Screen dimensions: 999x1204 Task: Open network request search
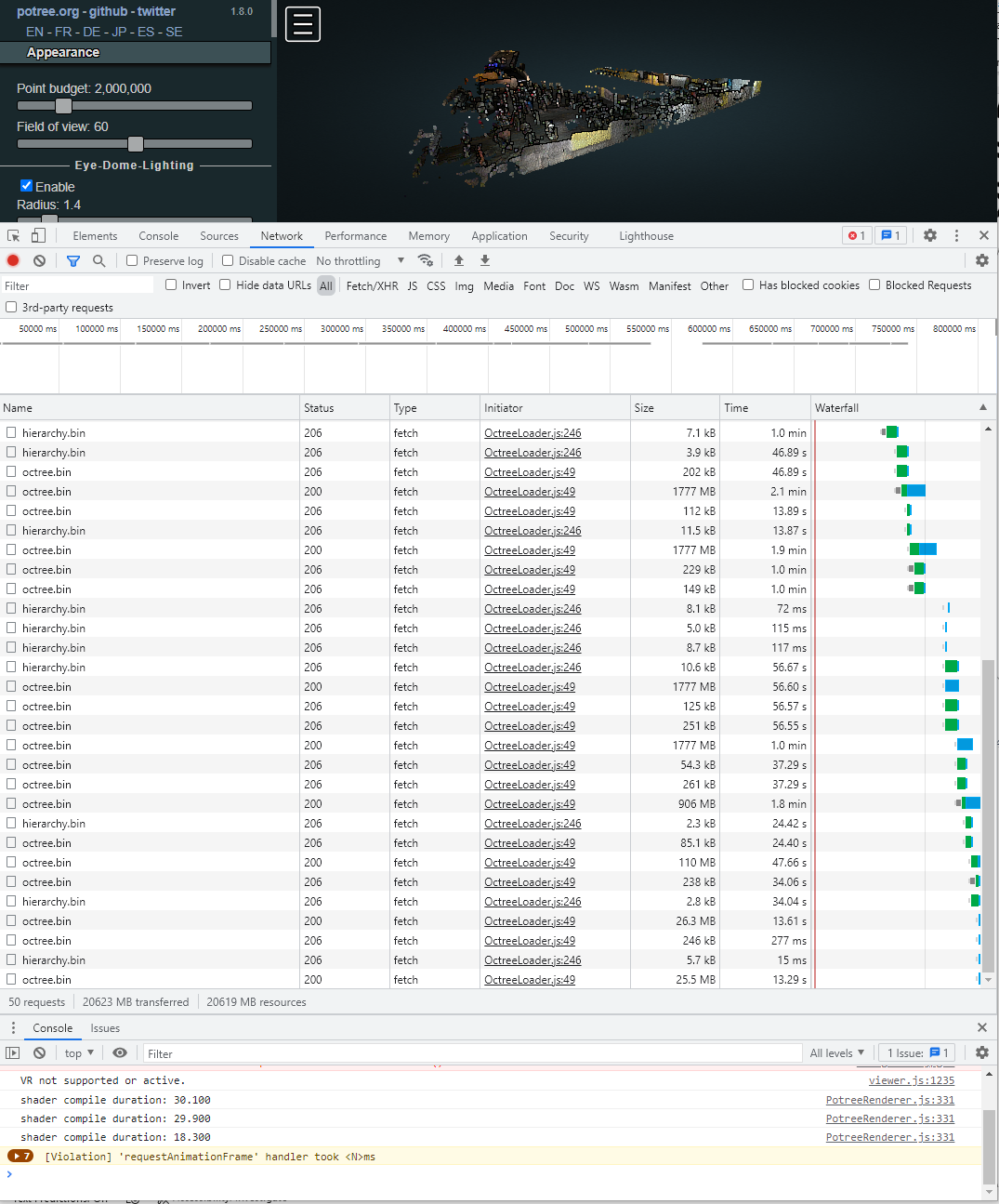tap(99, 260)
